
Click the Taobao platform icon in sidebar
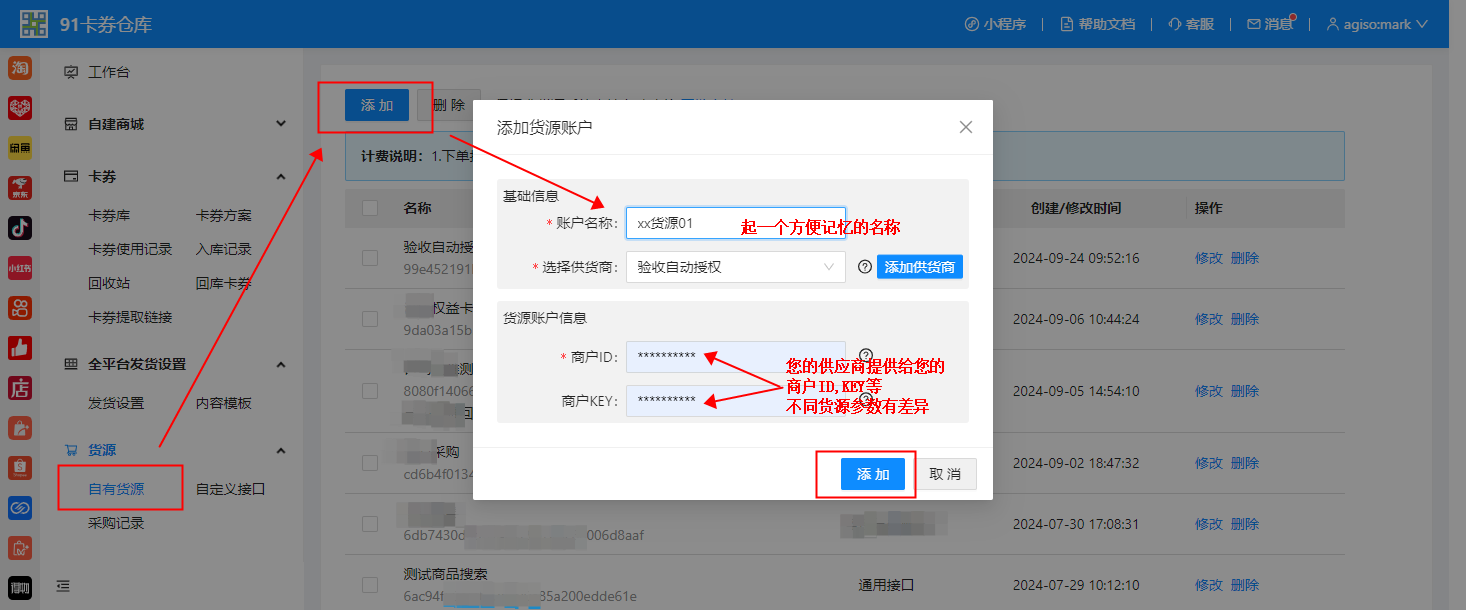click(x=20, y=68)
